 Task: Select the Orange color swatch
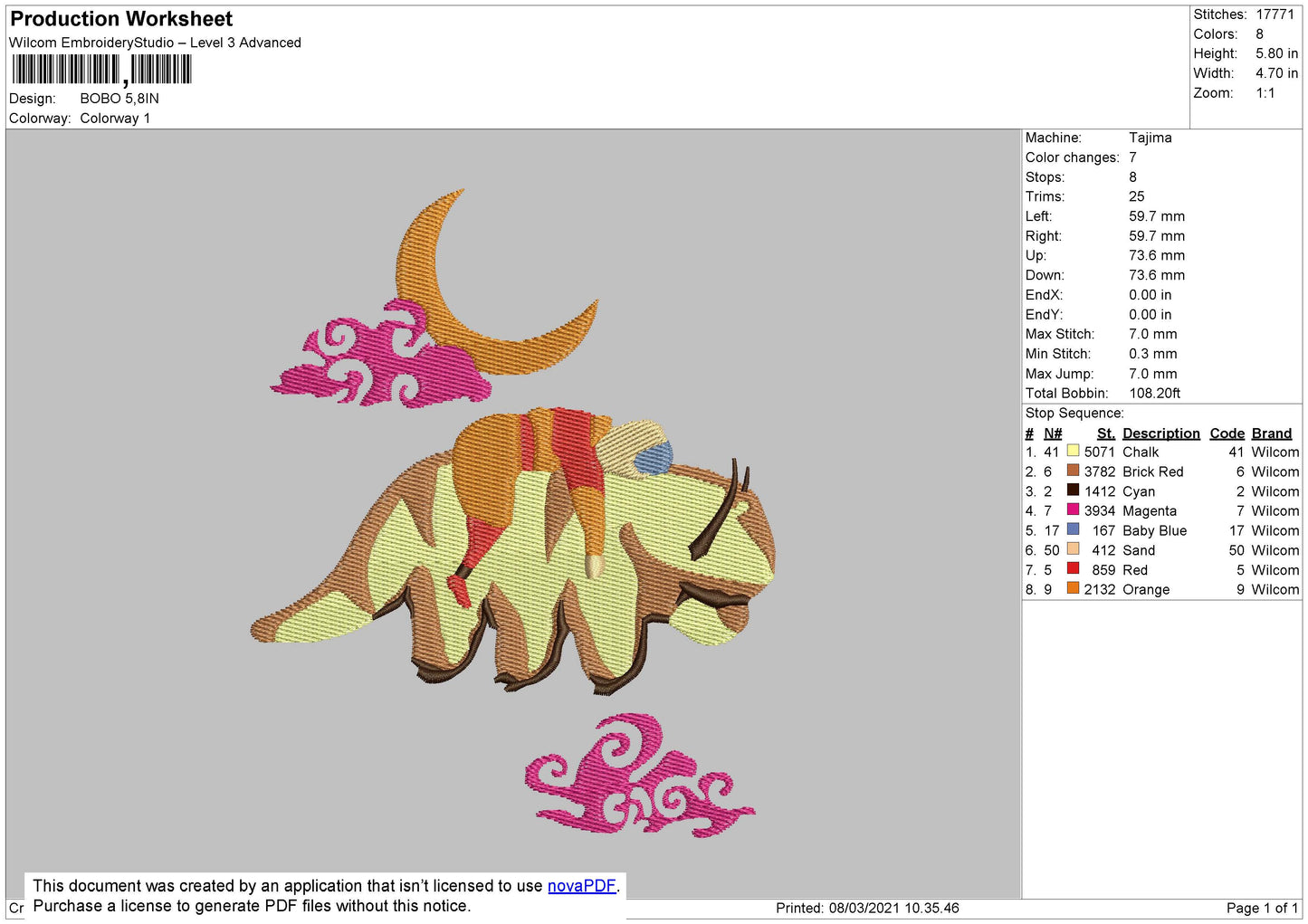[x=1073, y=589]
